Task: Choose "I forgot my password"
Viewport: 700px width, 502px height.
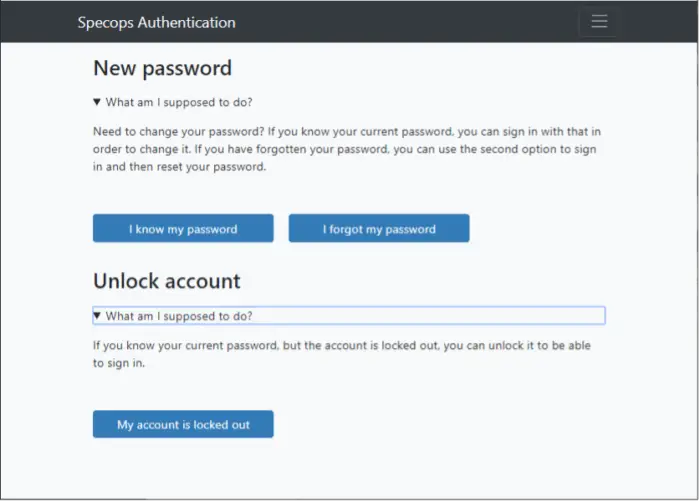Action: [x=379, y=228]
